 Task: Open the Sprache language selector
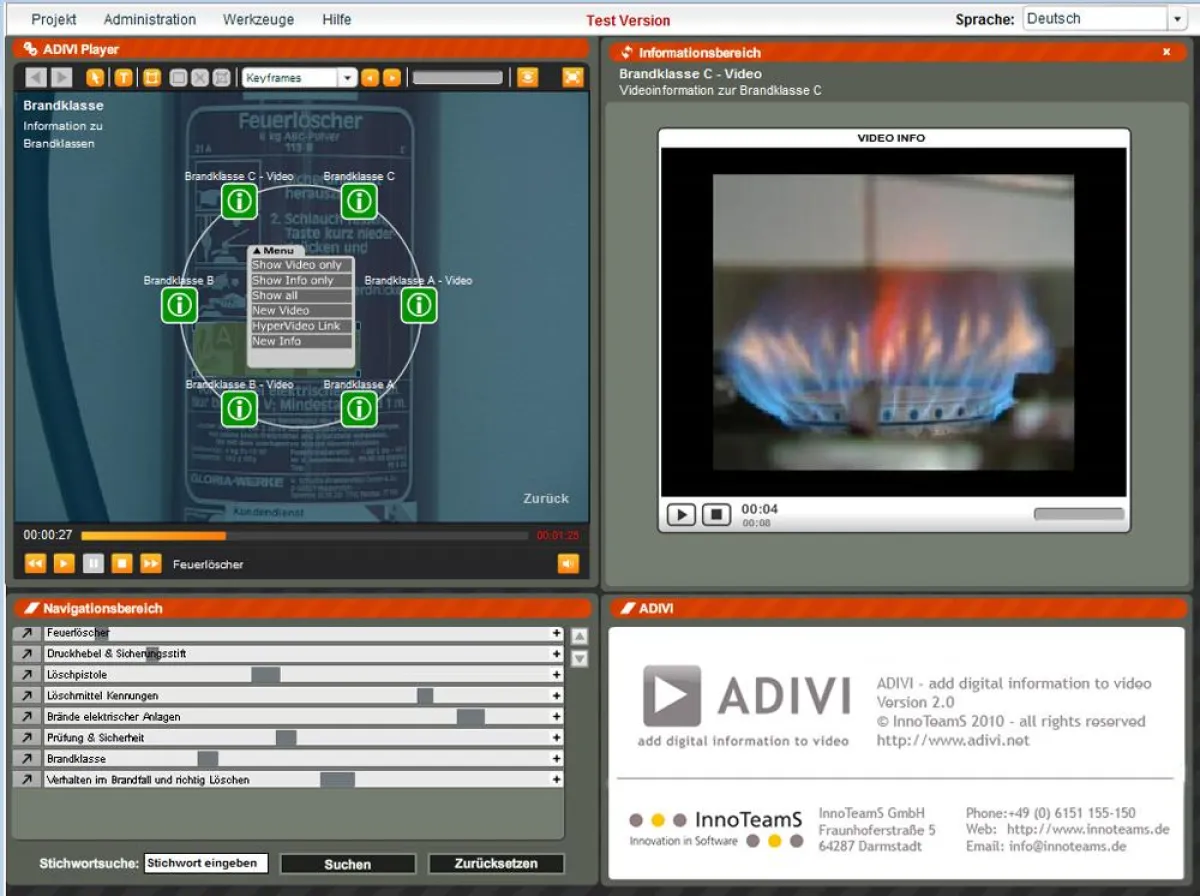pos(1177,18)
